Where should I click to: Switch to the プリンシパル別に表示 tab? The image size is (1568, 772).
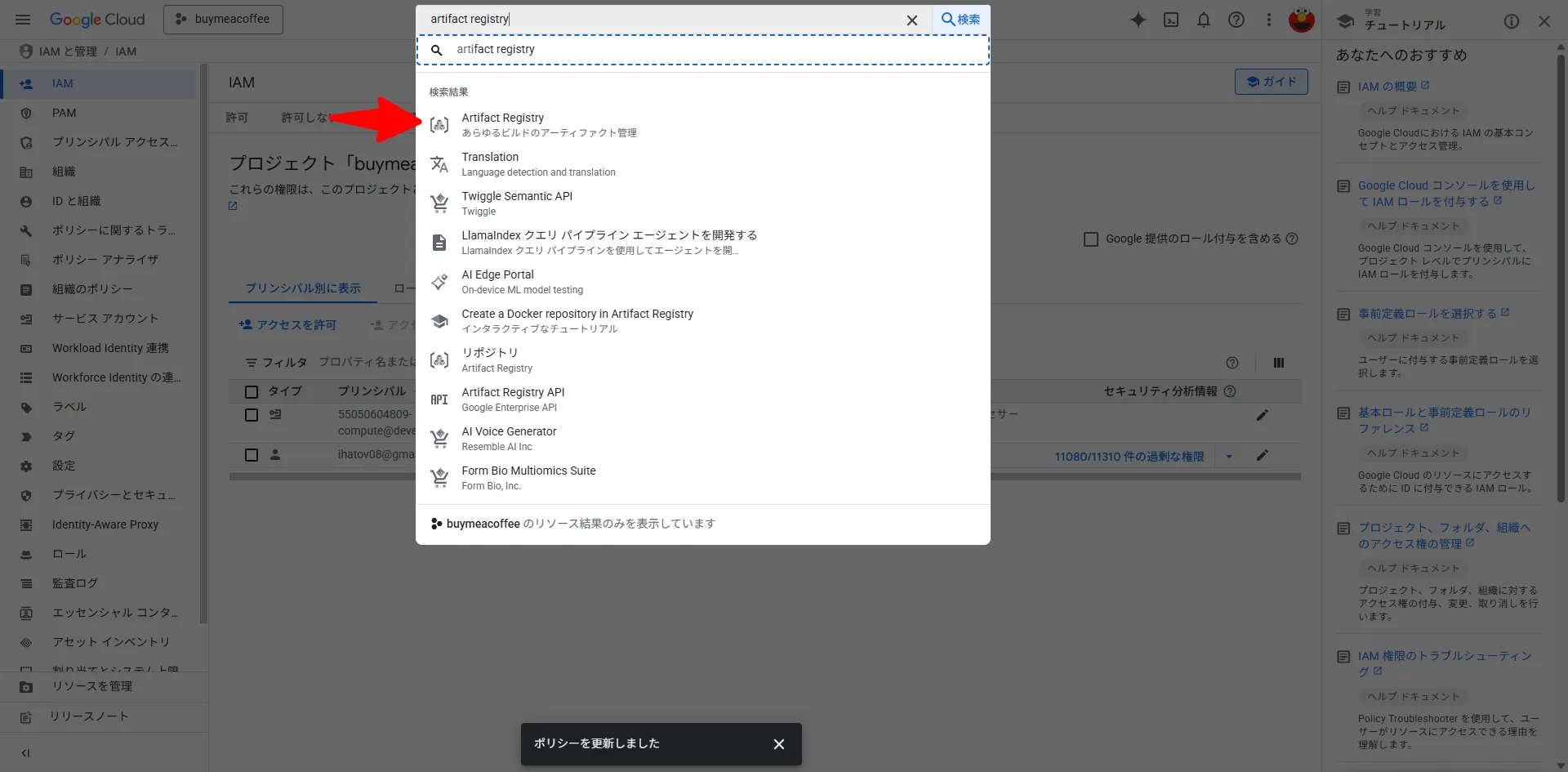303,288
